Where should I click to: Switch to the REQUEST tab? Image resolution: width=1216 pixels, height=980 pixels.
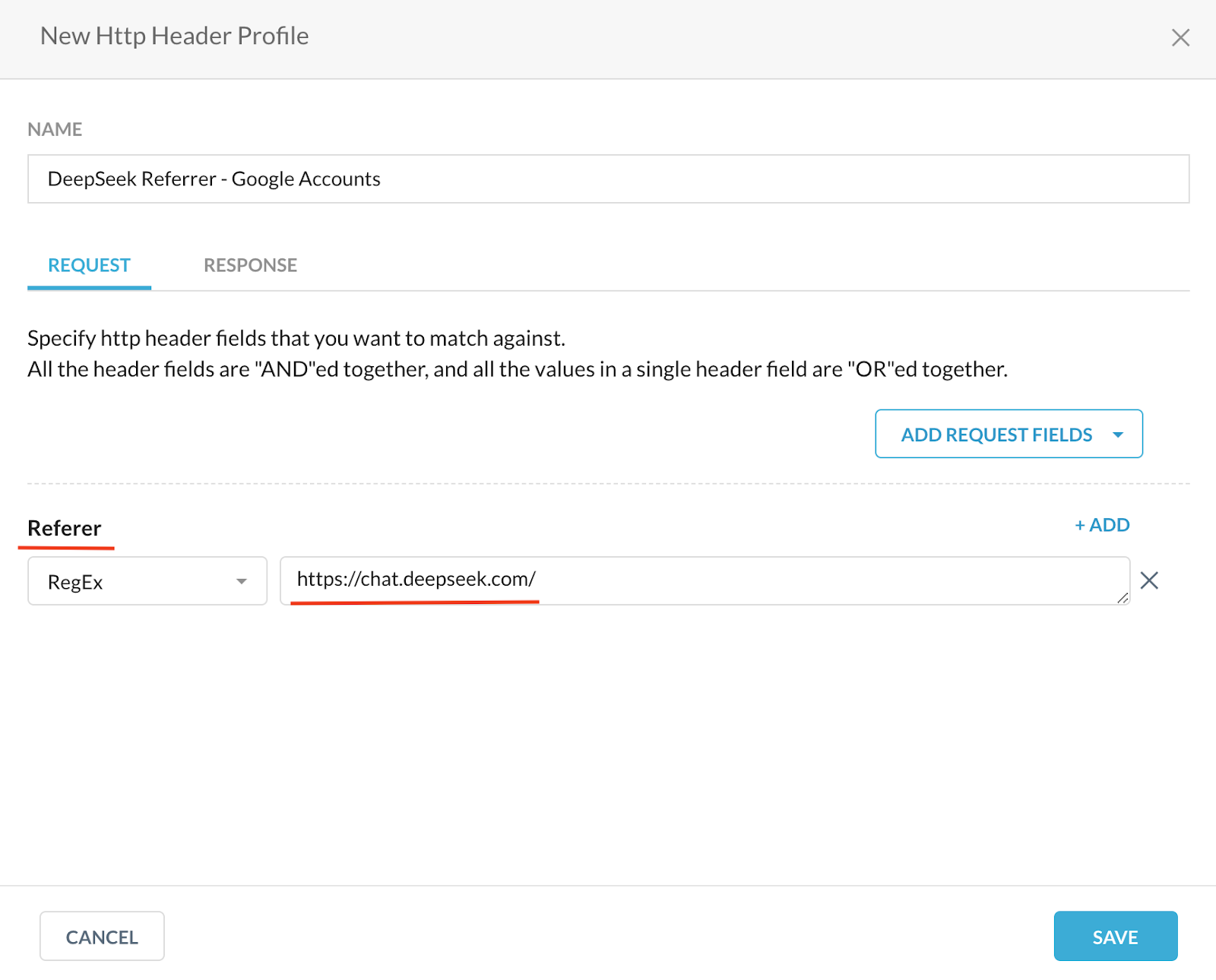[89, 265]
